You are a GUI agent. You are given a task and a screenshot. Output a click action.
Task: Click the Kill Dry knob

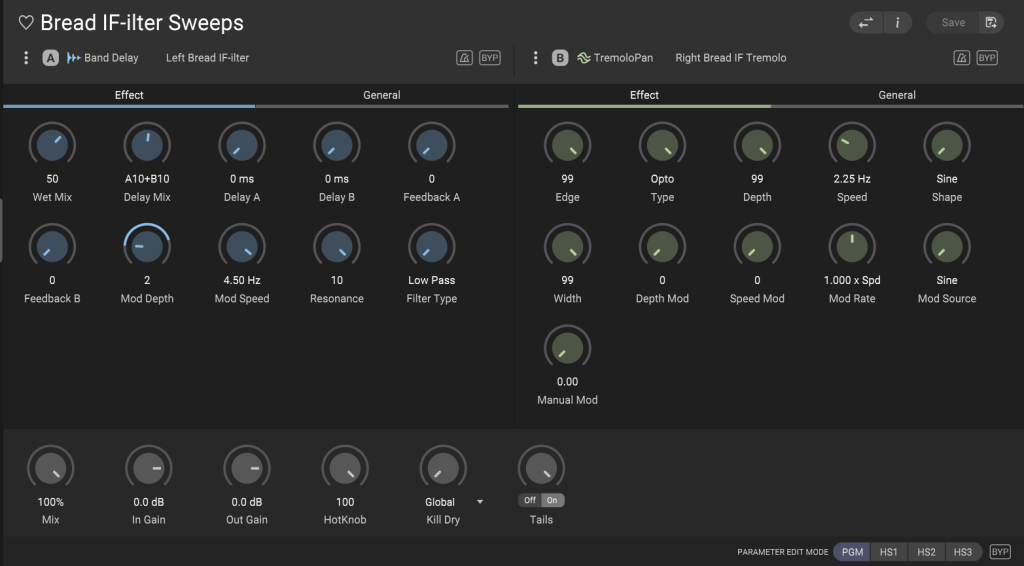pos(443,469)
